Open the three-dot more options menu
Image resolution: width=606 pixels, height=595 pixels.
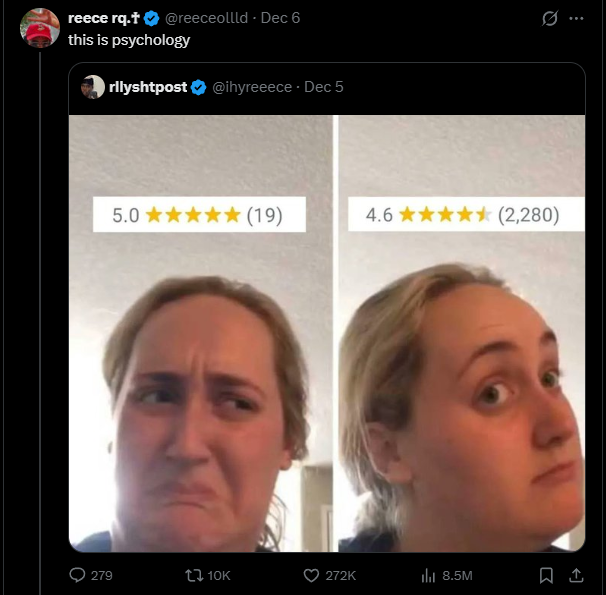click(x=576, y=19)
